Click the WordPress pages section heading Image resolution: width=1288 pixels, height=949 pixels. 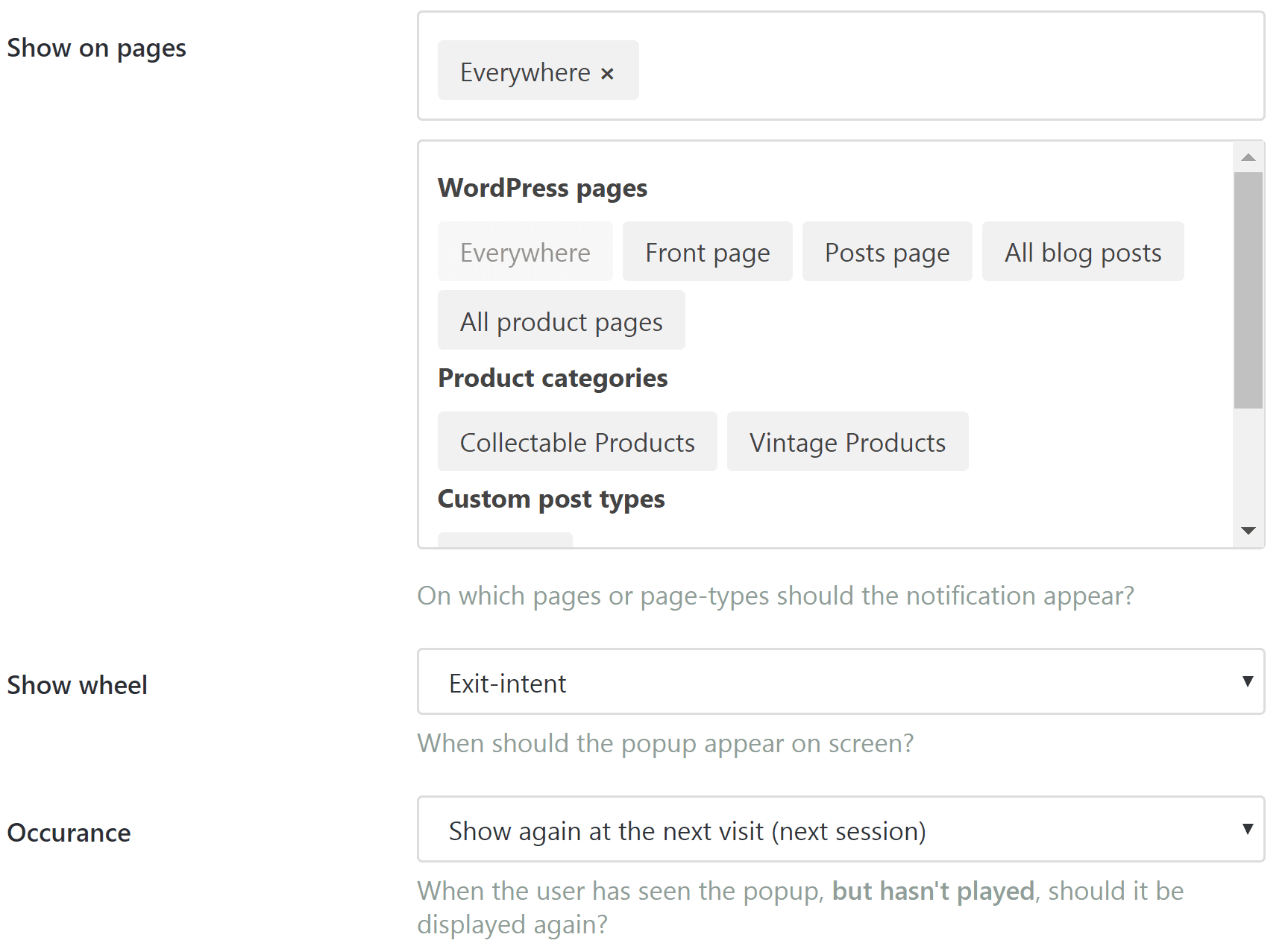point(542,188)
